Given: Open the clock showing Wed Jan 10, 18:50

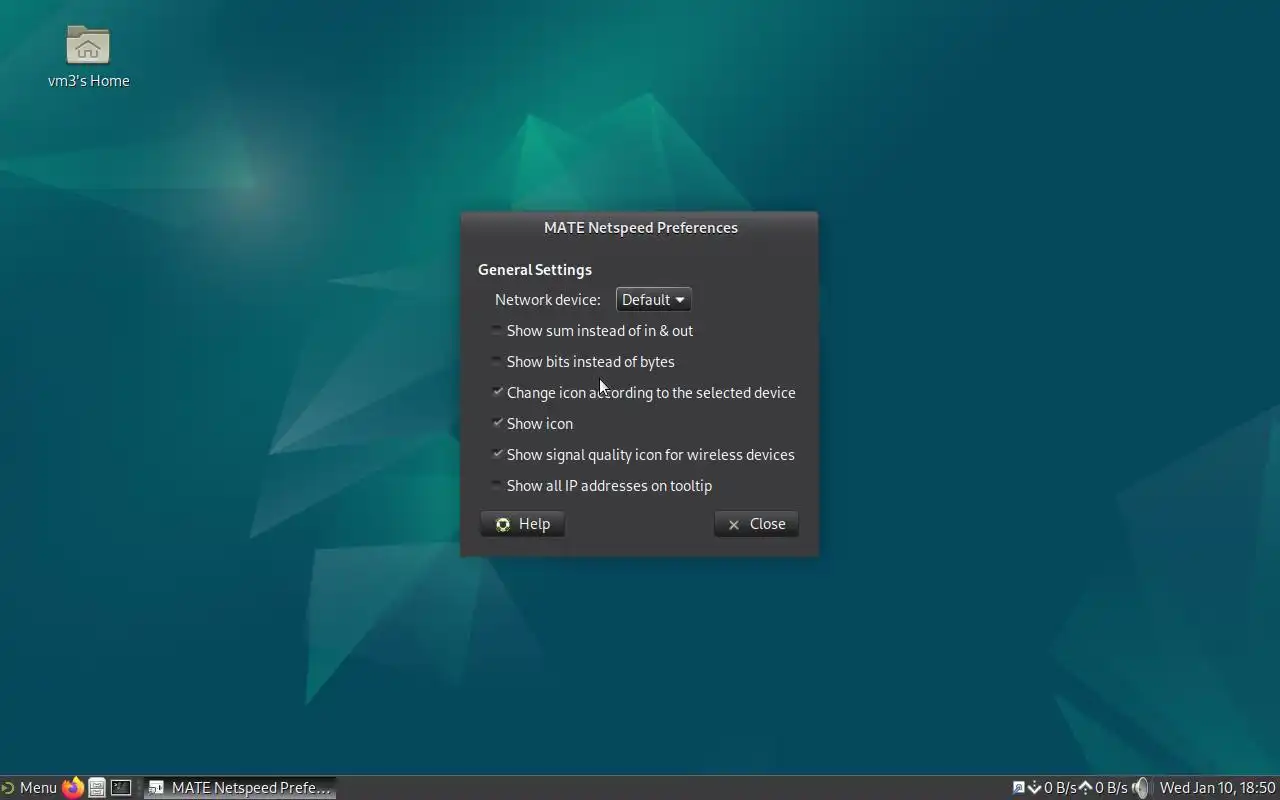Looking at the screenshot, I should click(x=1217, y=787).
